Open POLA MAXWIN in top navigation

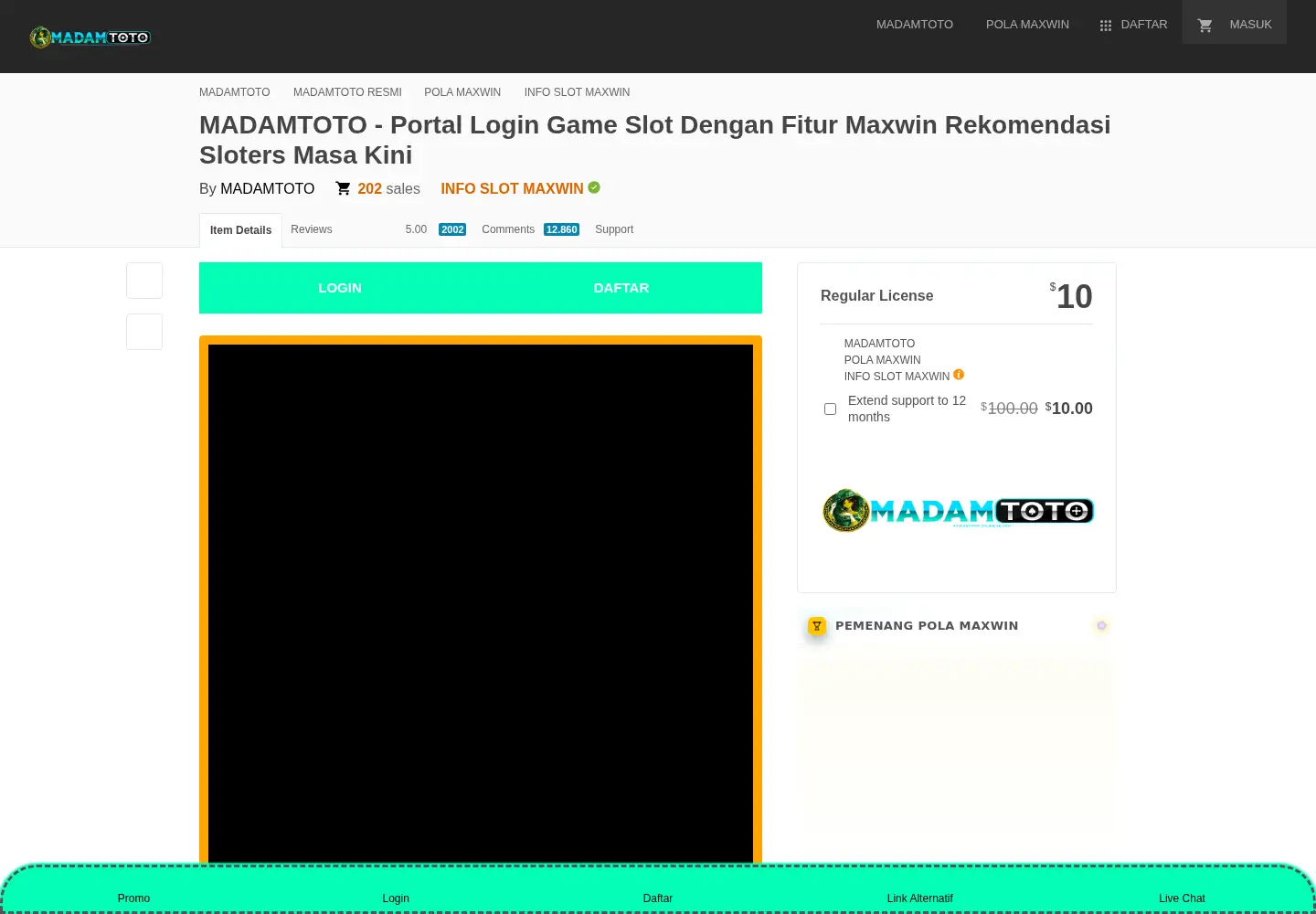coord(1027,25)
